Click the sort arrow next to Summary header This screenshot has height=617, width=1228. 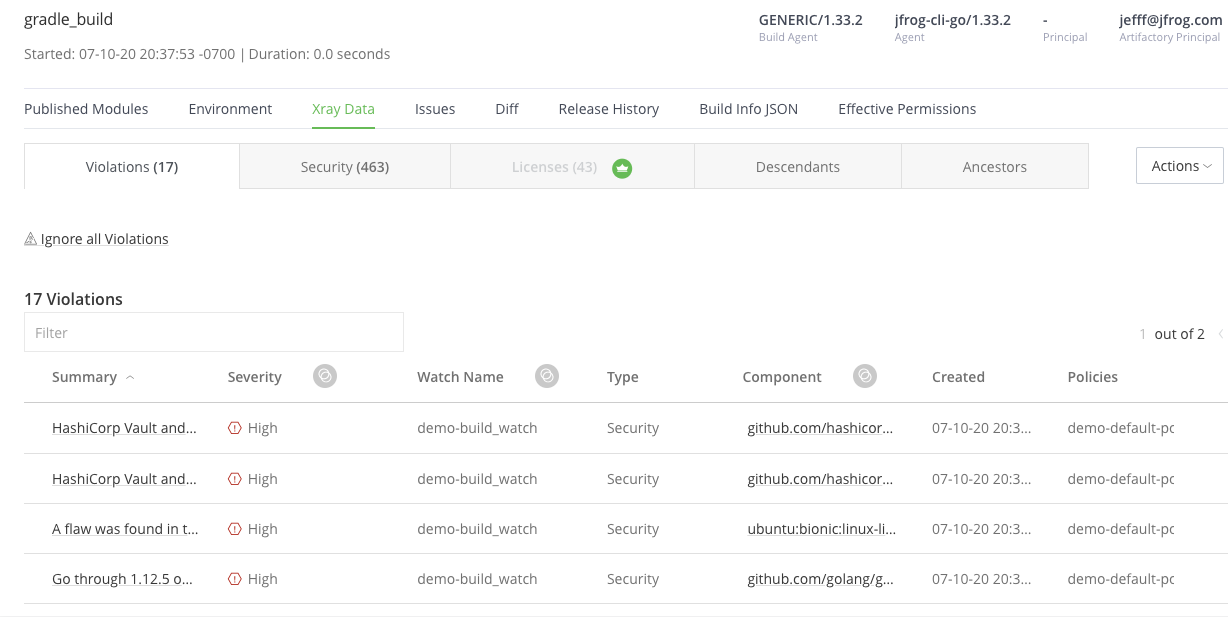[x=130, y=377]
